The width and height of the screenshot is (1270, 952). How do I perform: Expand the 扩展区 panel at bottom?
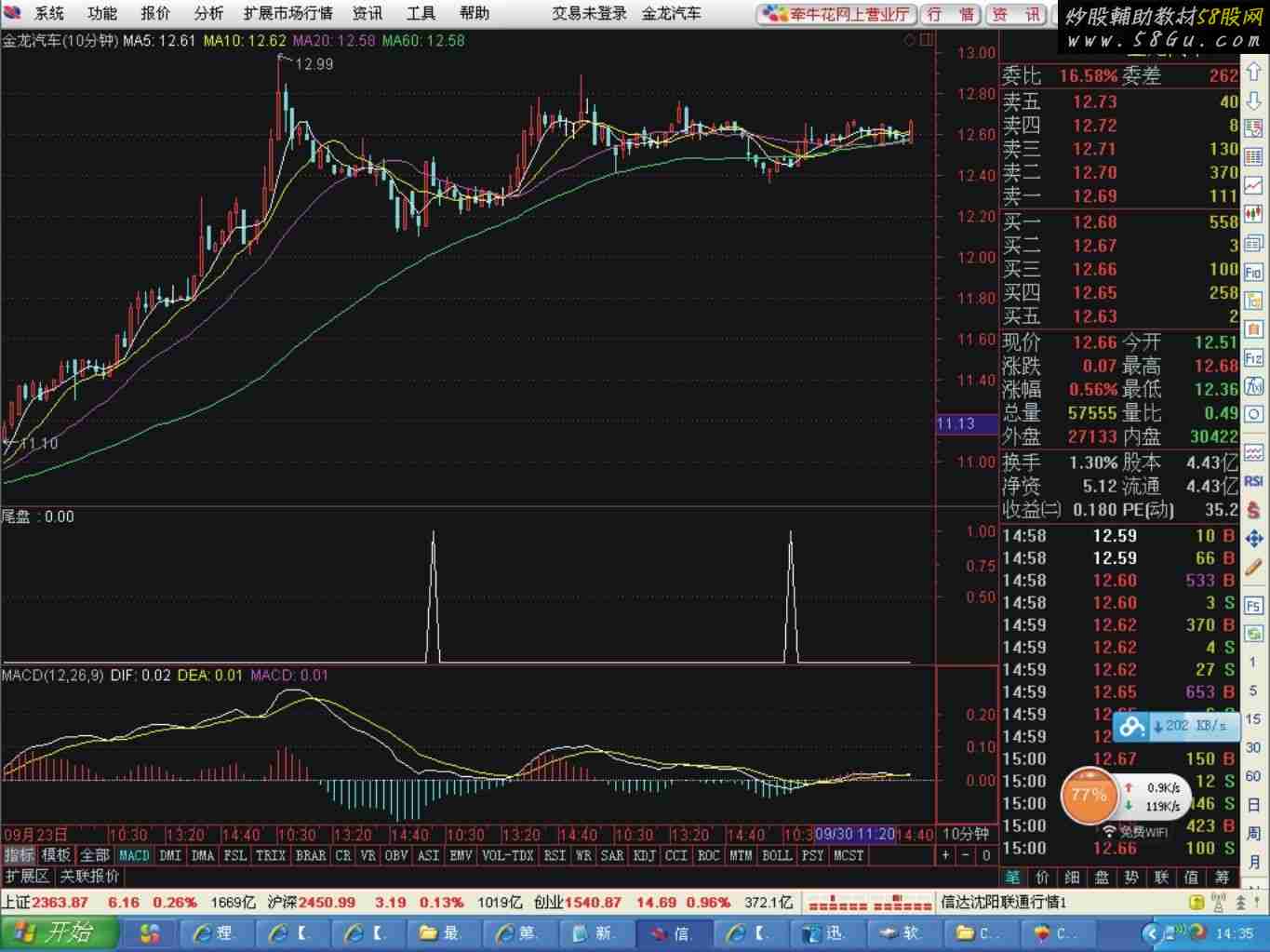(x=27, y=876)
